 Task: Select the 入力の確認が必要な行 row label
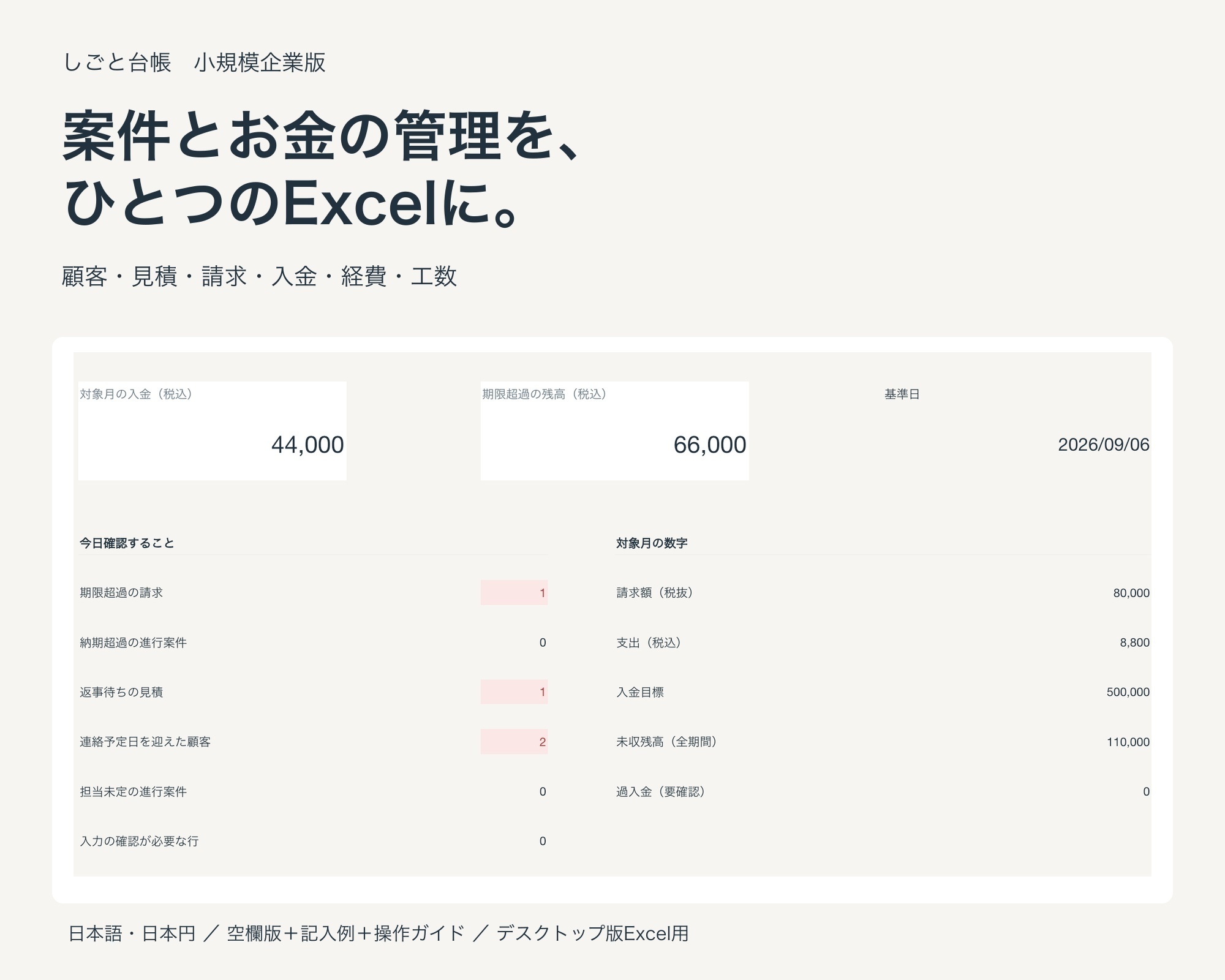pyautogui.click(x=139, y=841)
